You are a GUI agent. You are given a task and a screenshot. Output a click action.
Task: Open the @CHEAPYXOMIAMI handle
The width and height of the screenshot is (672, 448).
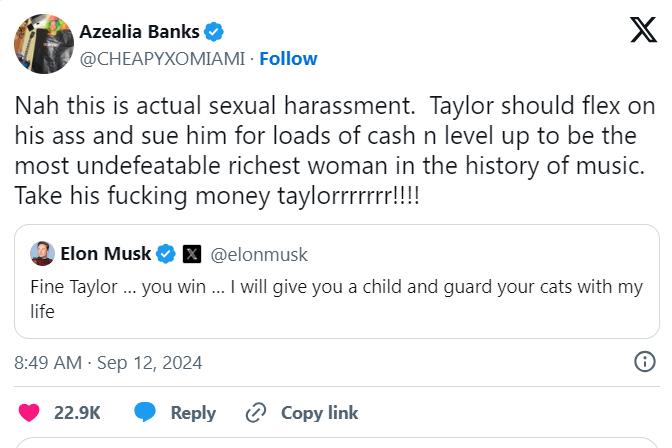(x=162, y=59)
